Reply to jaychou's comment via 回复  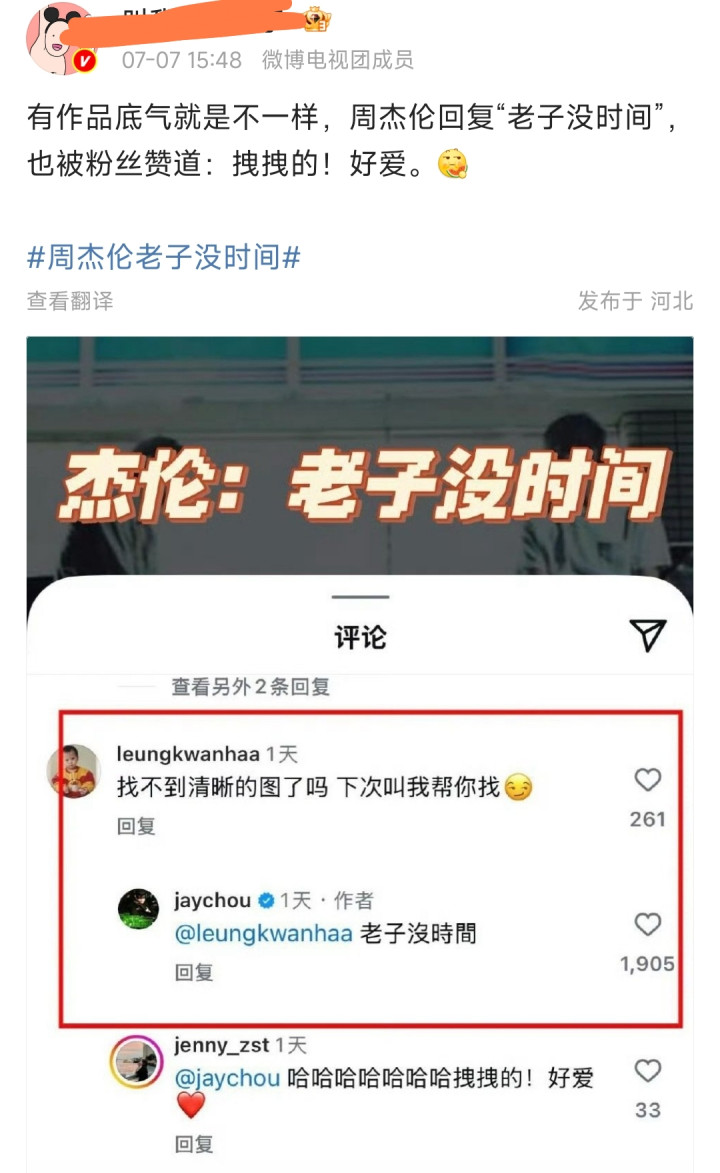pyautogui.click(x=194, y=973)
